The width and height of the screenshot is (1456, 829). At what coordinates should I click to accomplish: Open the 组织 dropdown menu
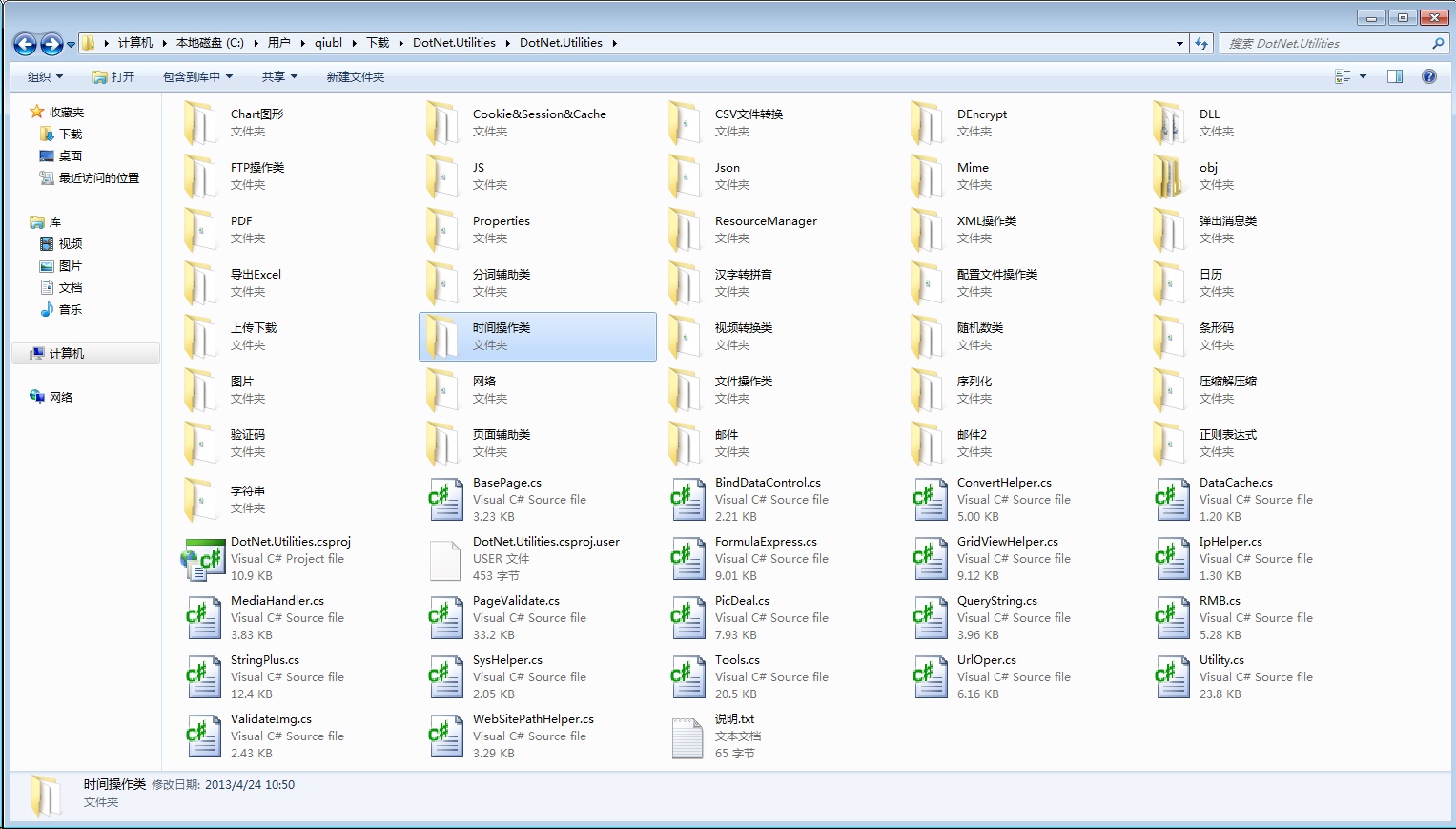(x=45, y=76)
